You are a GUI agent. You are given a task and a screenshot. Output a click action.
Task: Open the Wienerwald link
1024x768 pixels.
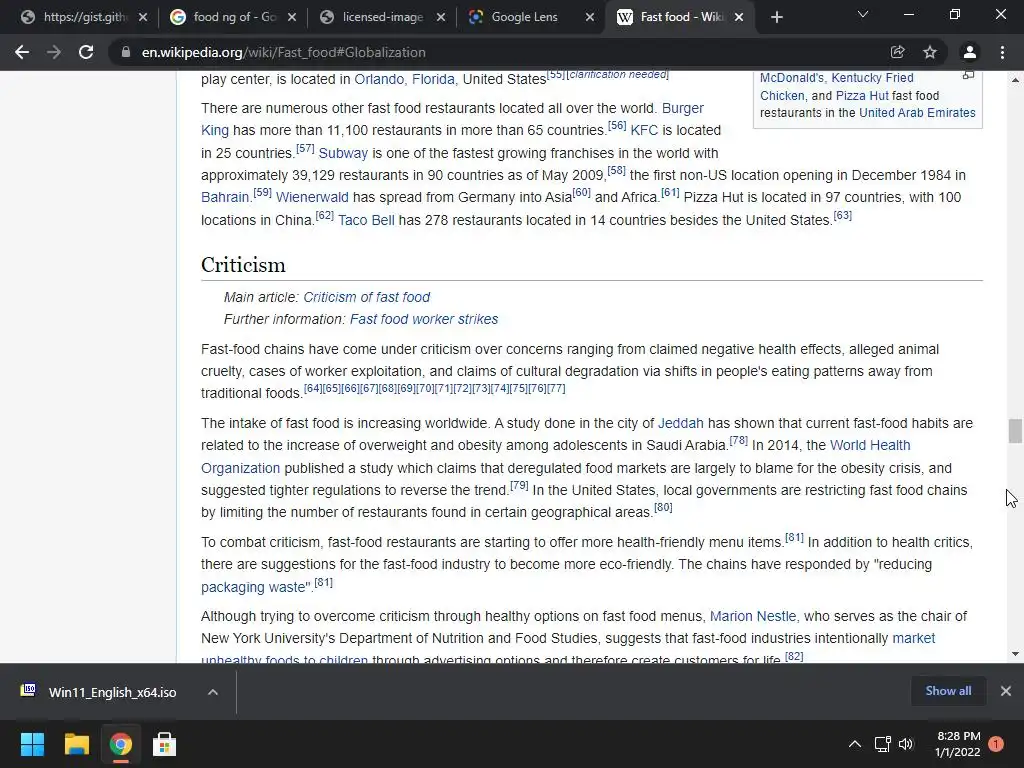click(x=312, y=197)
